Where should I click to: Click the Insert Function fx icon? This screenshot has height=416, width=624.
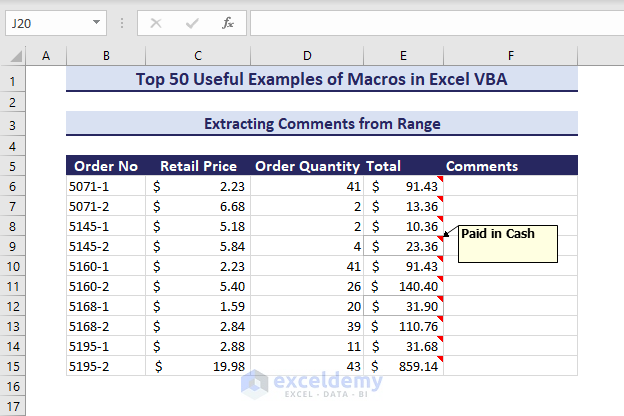point(228,22)
